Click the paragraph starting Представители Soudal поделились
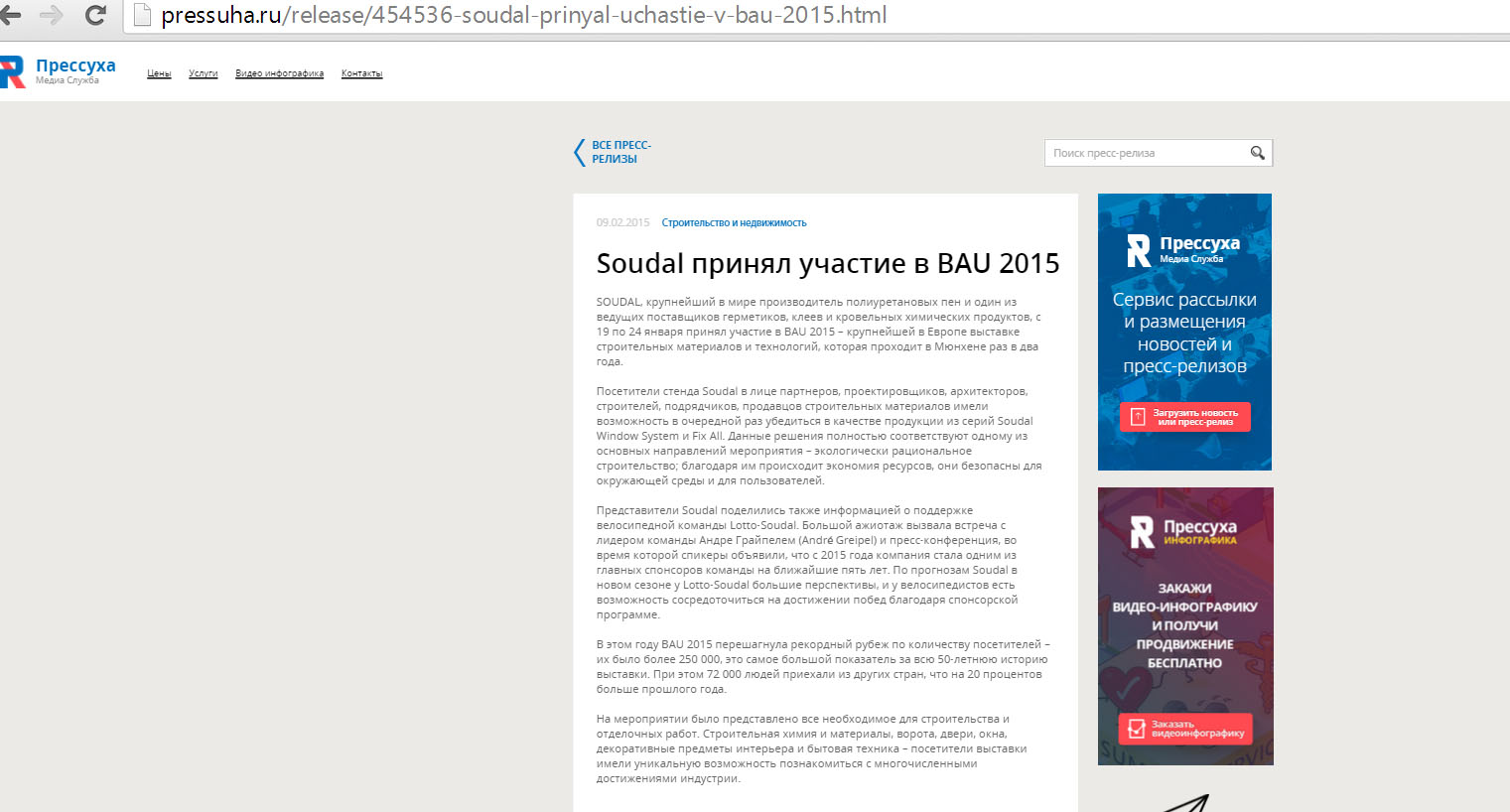 click(x=807, y=563)
